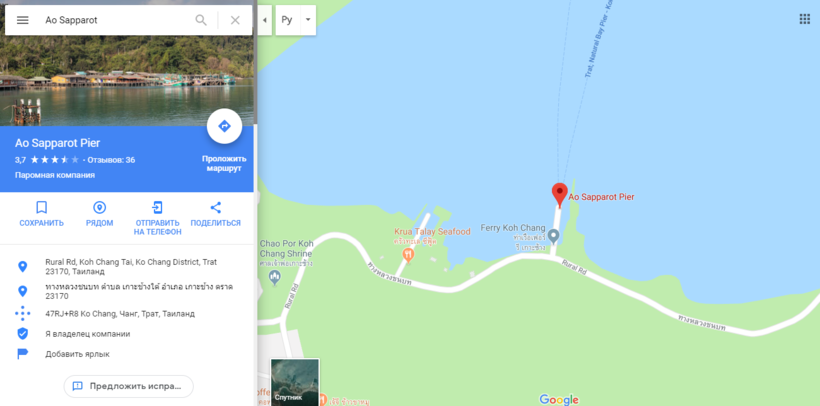Save place with the bookmark icon
Screen dimensions: 820x406
(x=41, y=208)
